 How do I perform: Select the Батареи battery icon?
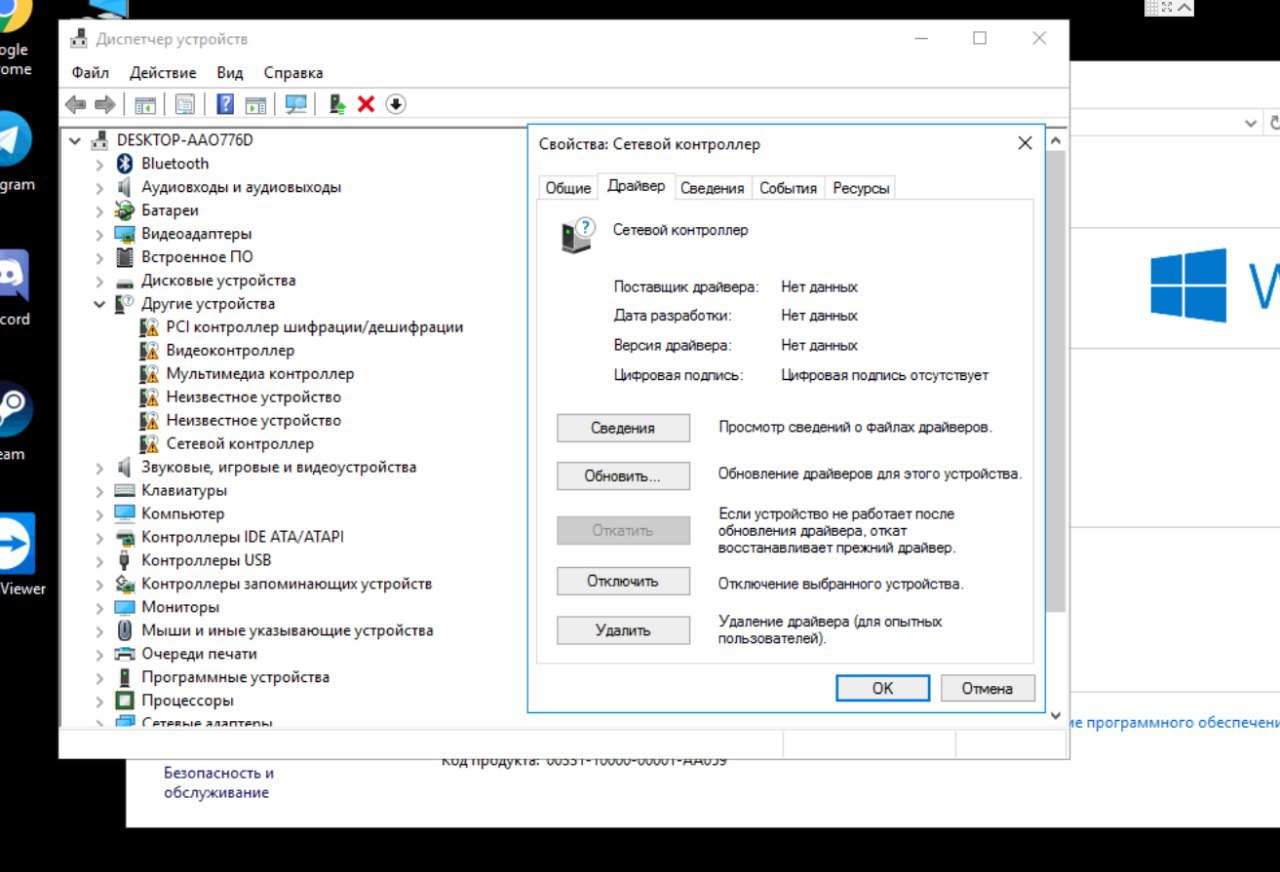(125, 211)
